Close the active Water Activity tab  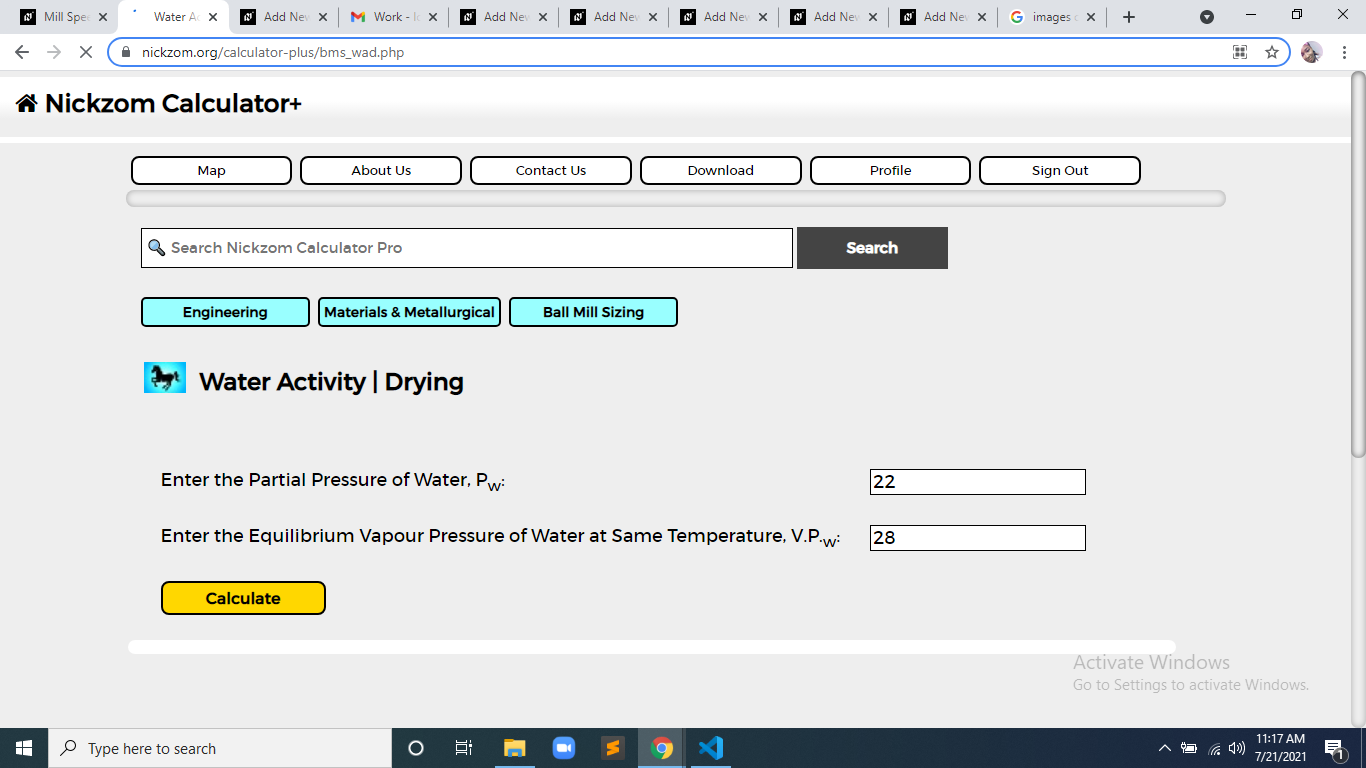pos(212,17)
